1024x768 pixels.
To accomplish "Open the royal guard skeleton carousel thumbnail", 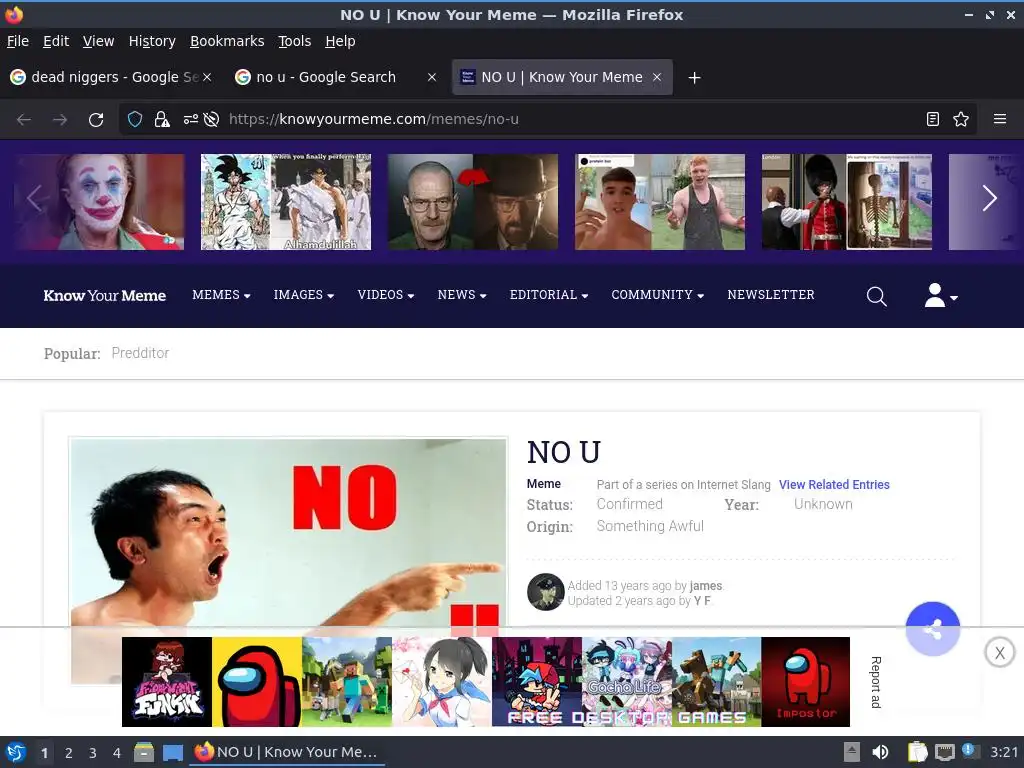I will click(x=847, y=202).
